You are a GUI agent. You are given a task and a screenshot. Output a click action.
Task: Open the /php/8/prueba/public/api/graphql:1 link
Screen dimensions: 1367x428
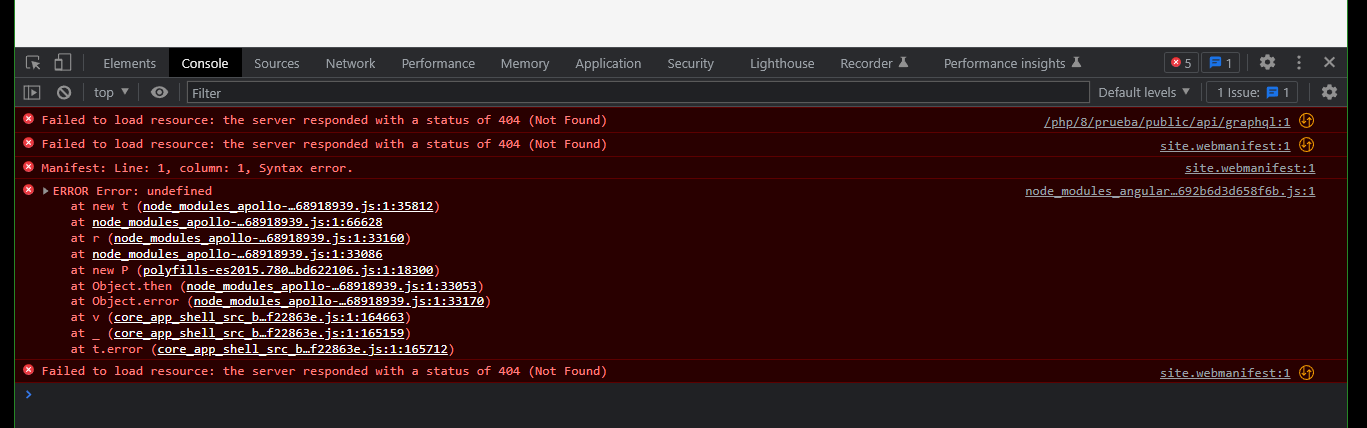click(x=1167, y=121)
